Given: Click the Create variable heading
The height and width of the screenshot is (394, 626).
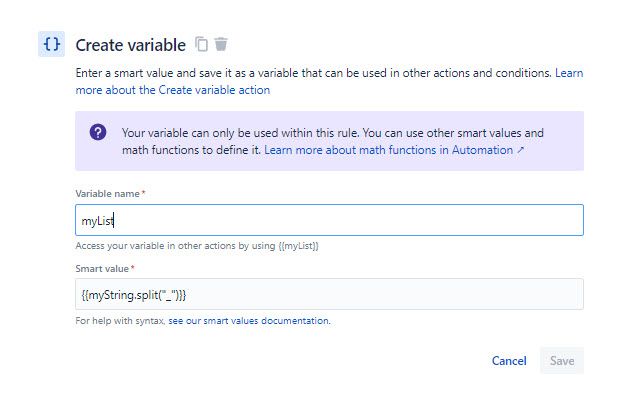Looking at the screenshot, I should coord(131,45).
